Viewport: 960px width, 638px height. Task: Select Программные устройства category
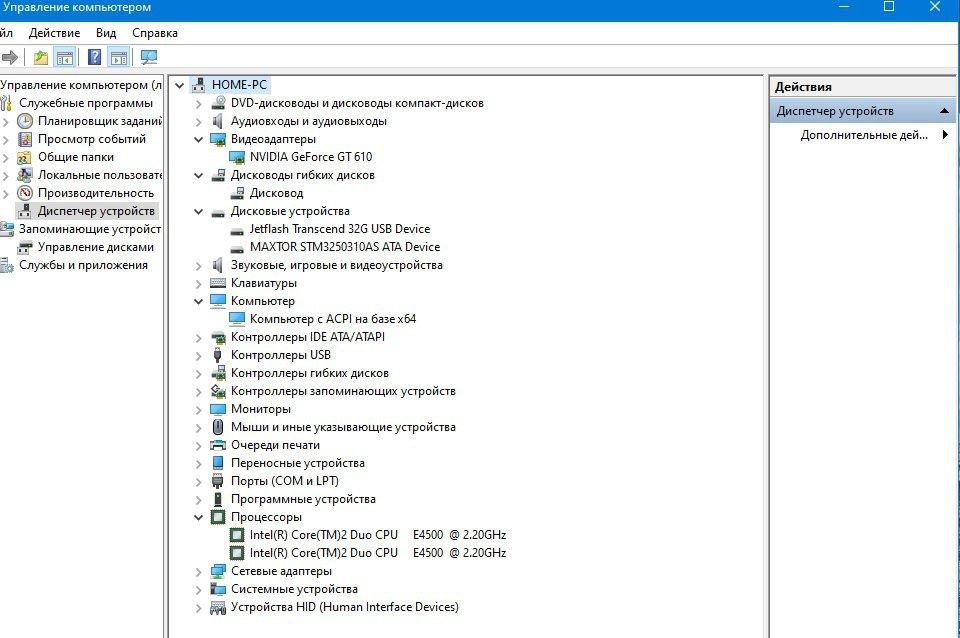pos(303,499)
